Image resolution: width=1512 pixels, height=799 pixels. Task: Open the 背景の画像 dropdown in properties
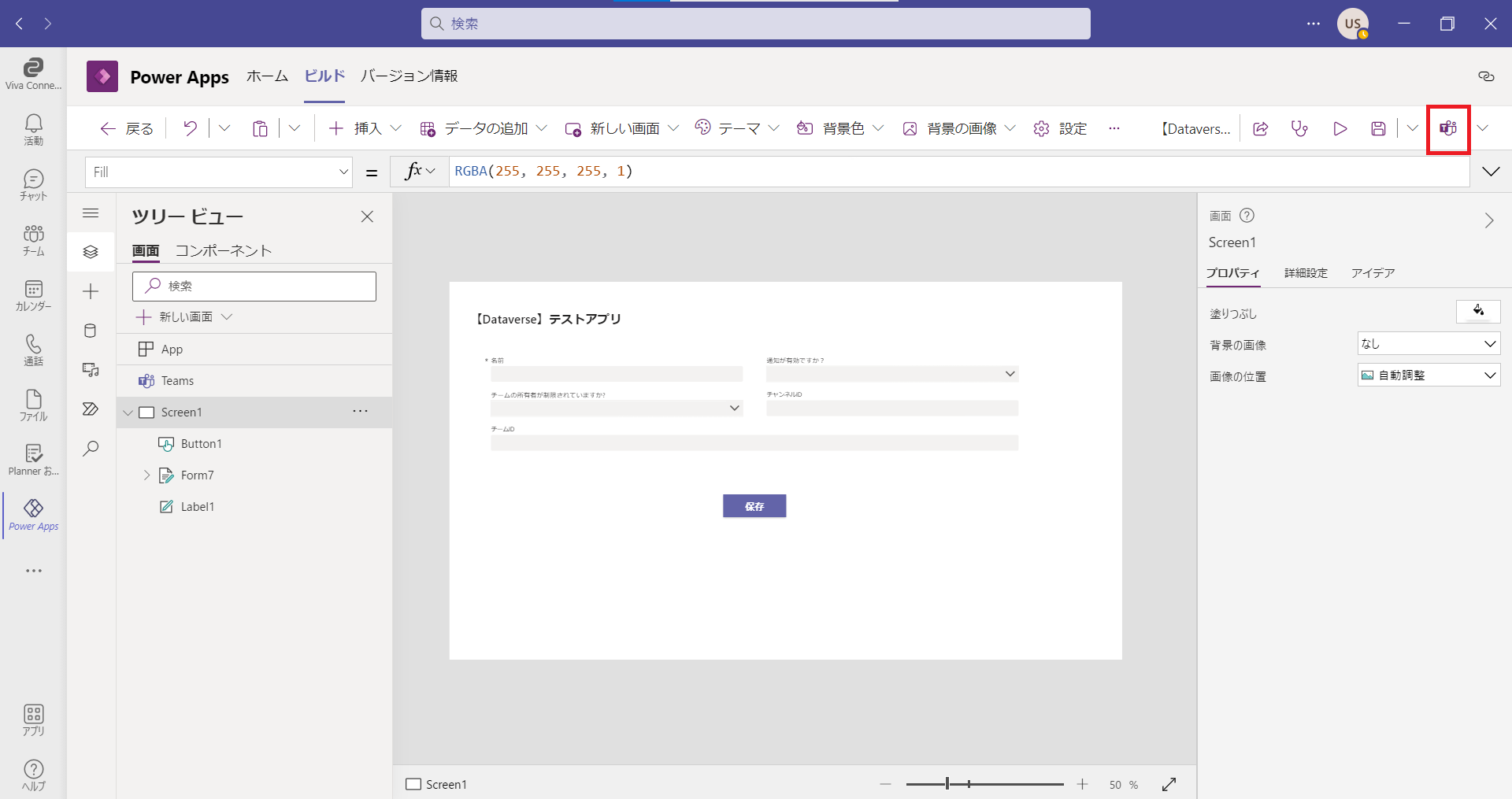click(1429, 344)
